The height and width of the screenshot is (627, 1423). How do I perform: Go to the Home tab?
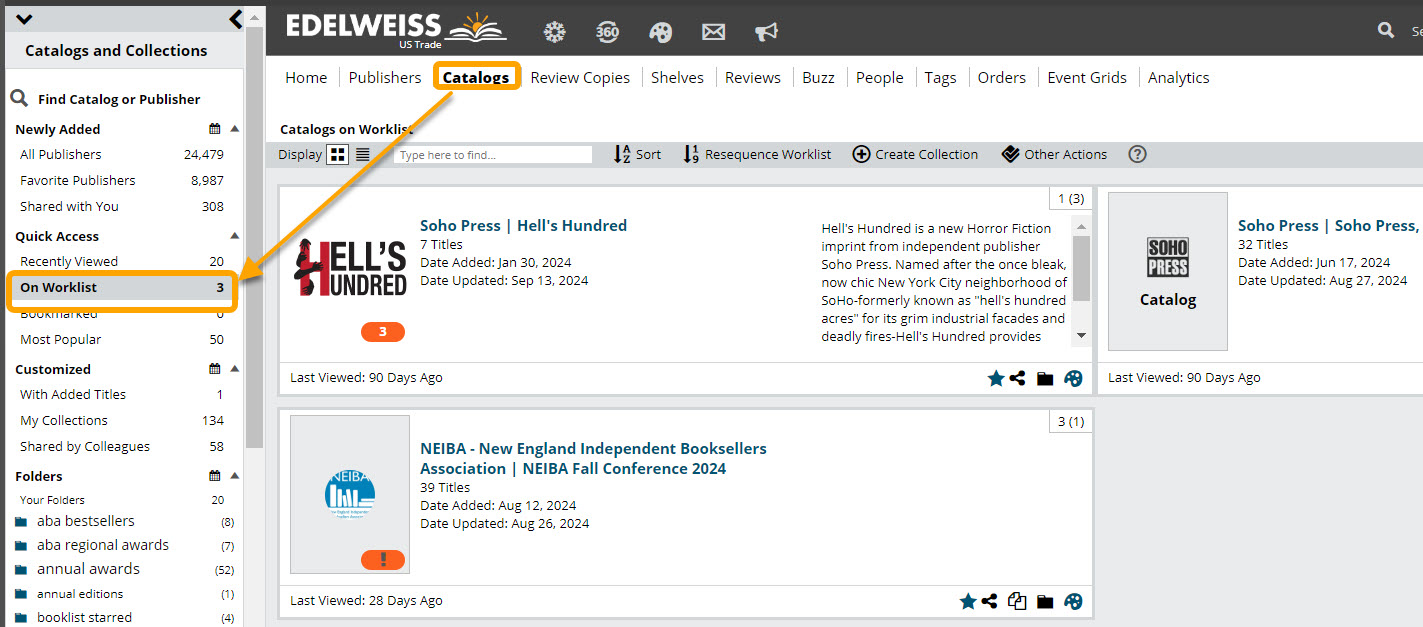click(306, 77)
